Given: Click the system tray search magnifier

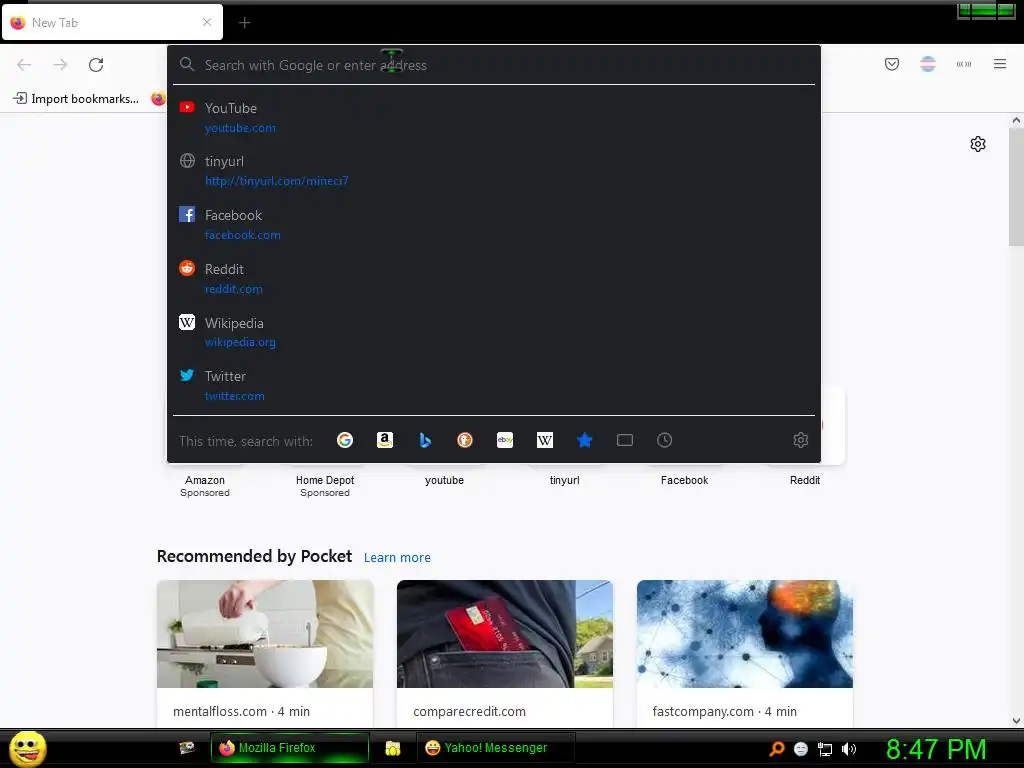Looking at the screenshot, I should point(776,748).
